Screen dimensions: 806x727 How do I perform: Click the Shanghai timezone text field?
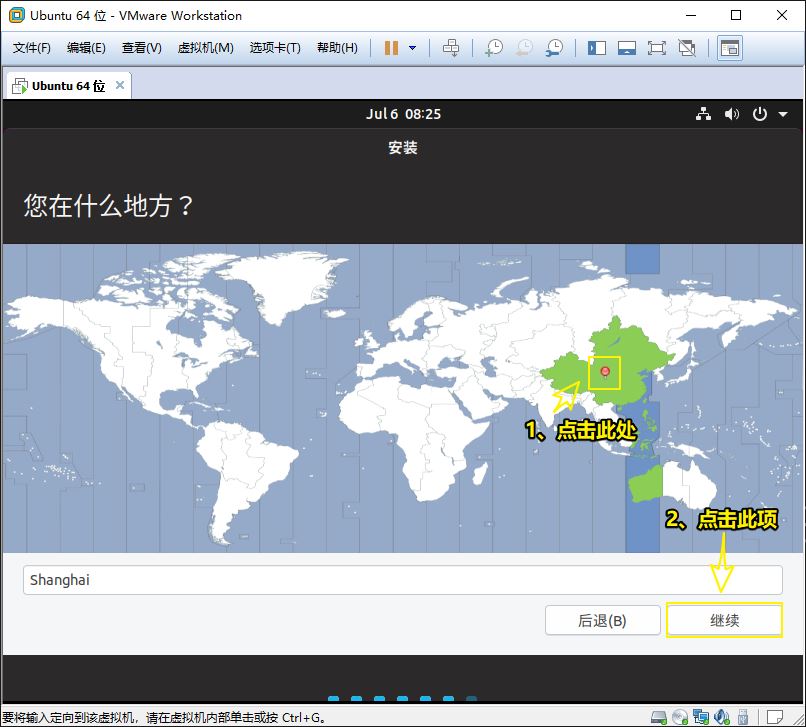click(x=402, y=580)
